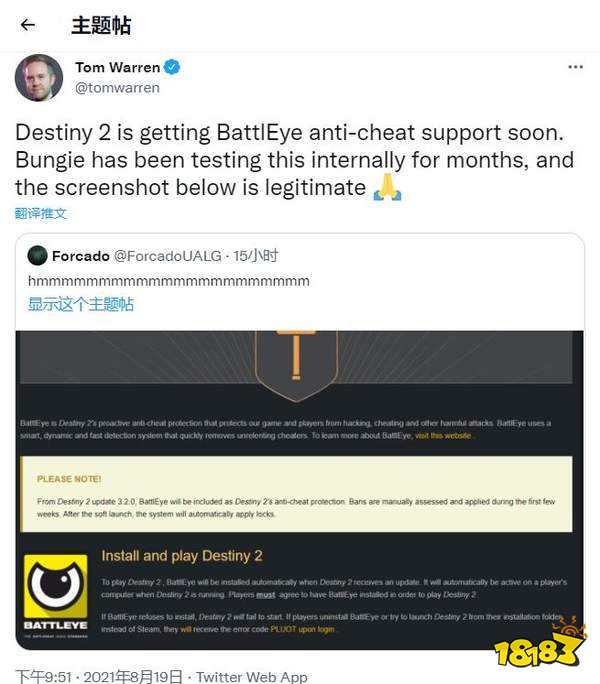Click the praying hands emoji

[387, 187]
